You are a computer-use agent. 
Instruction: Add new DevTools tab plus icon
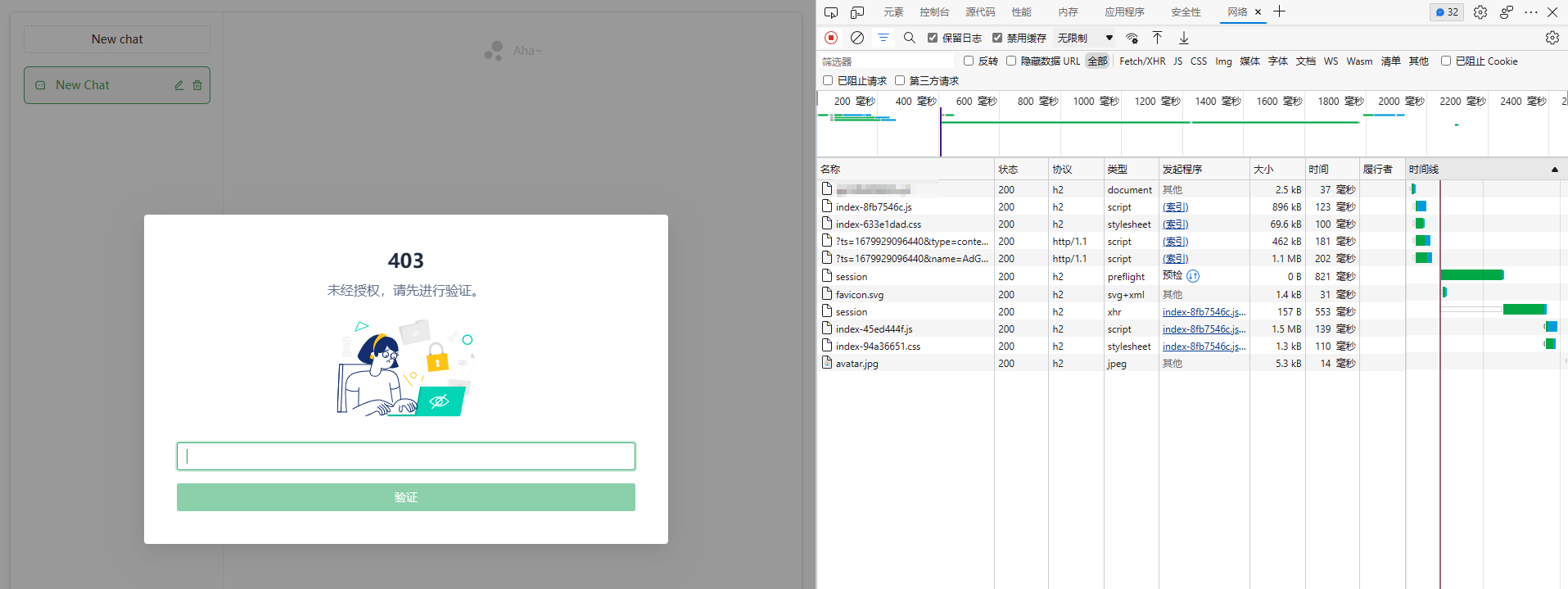1280,11
